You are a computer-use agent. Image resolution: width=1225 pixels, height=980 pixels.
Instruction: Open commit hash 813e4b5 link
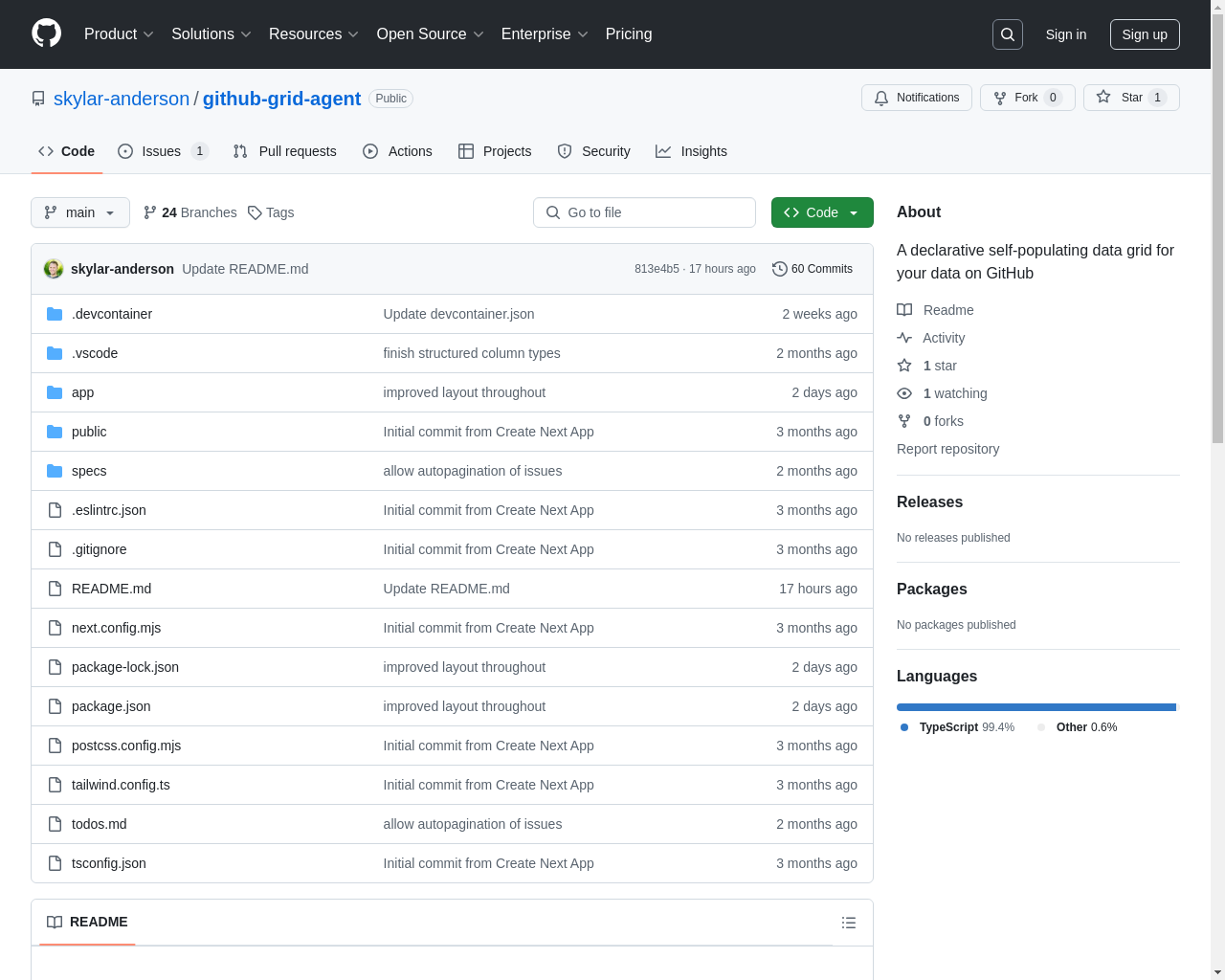tap(657, 269)
